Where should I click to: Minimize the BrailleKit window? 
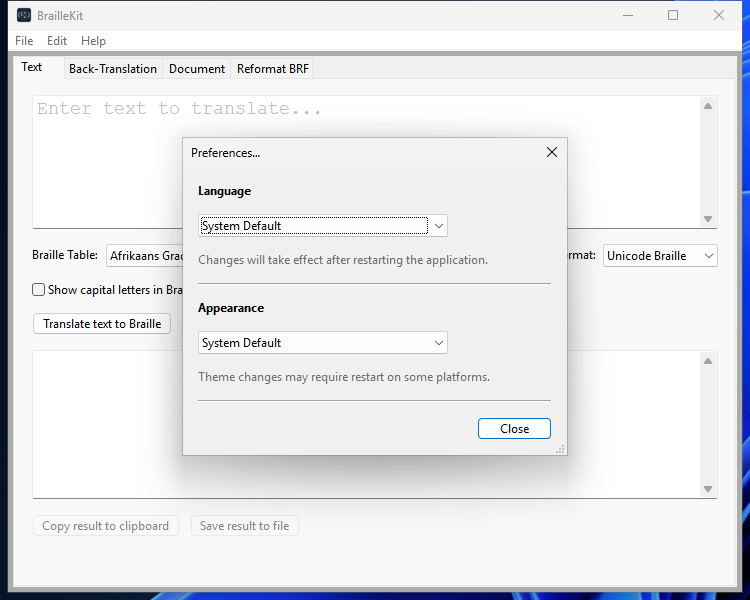628,15
